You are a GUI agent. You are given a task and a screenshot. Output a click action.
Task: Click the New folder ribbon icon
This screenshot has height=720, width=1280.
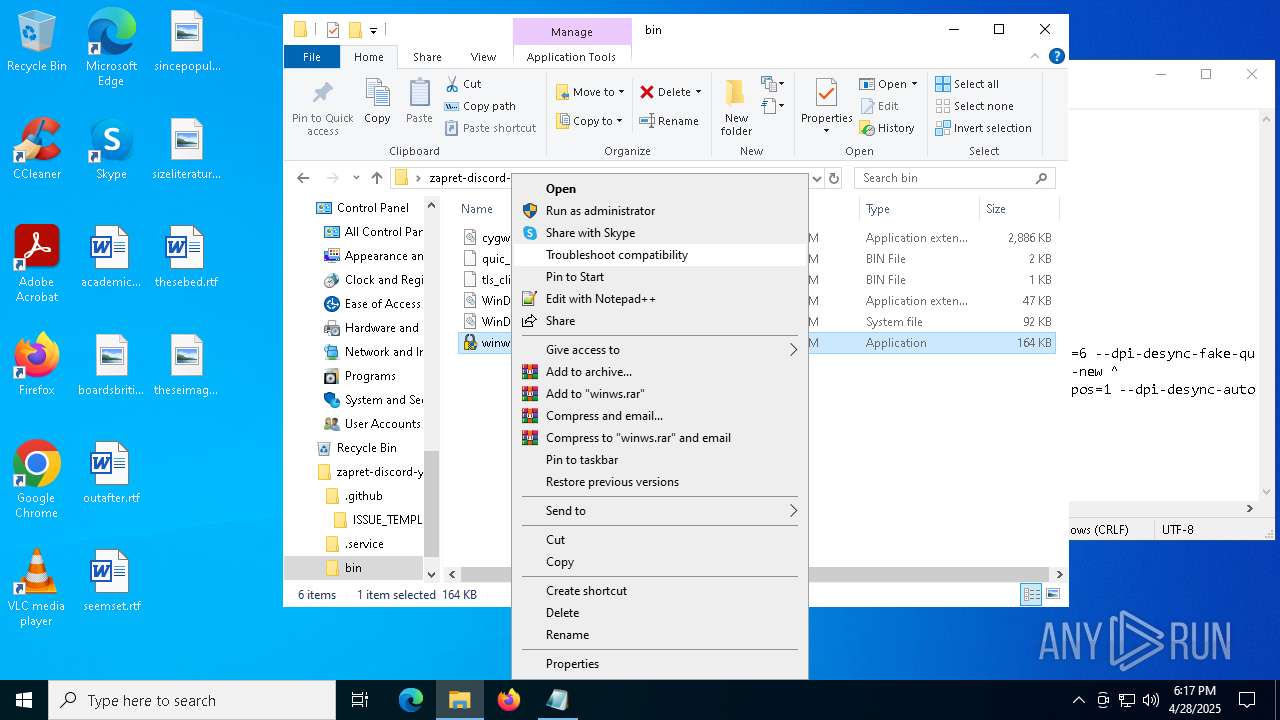pyautogui.click(x=736, y=107)
